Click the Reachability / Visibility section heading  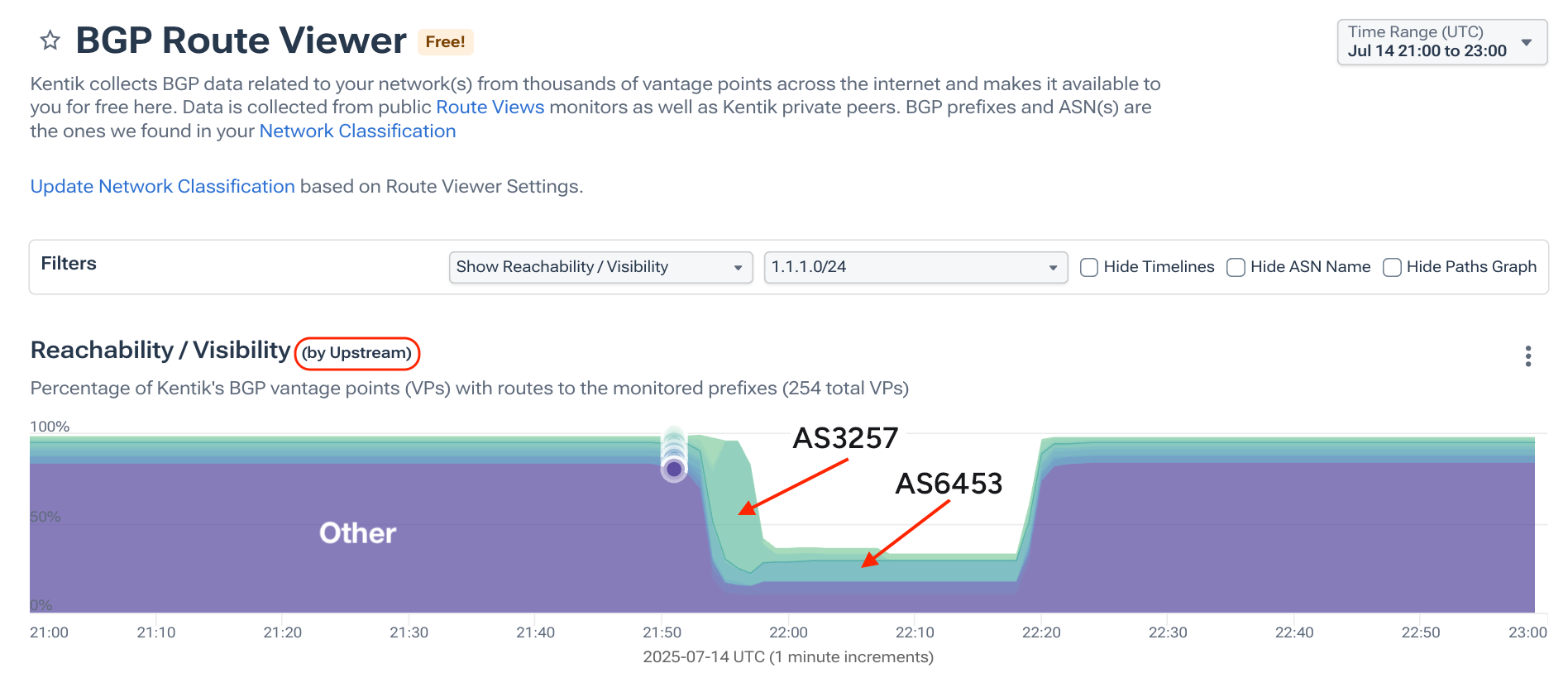click(160, 351)
